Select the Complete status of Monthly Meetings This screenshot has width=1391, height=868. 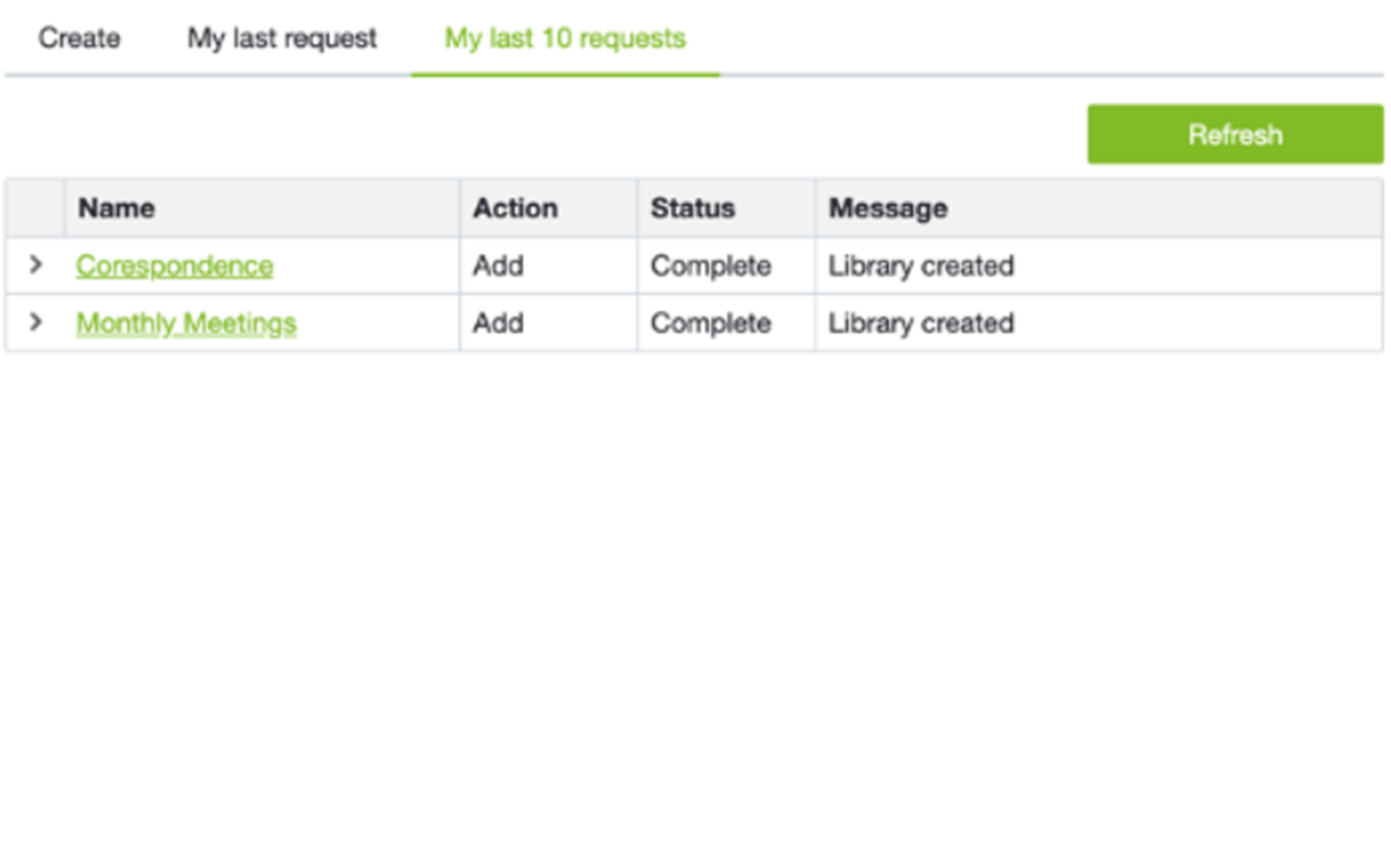(710, 323)
